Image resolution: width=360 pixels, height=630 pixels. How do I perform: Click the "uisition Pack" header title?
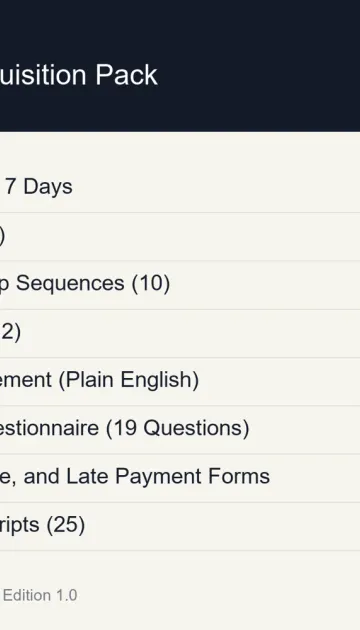pyautogui.click(x=78, y=75)
